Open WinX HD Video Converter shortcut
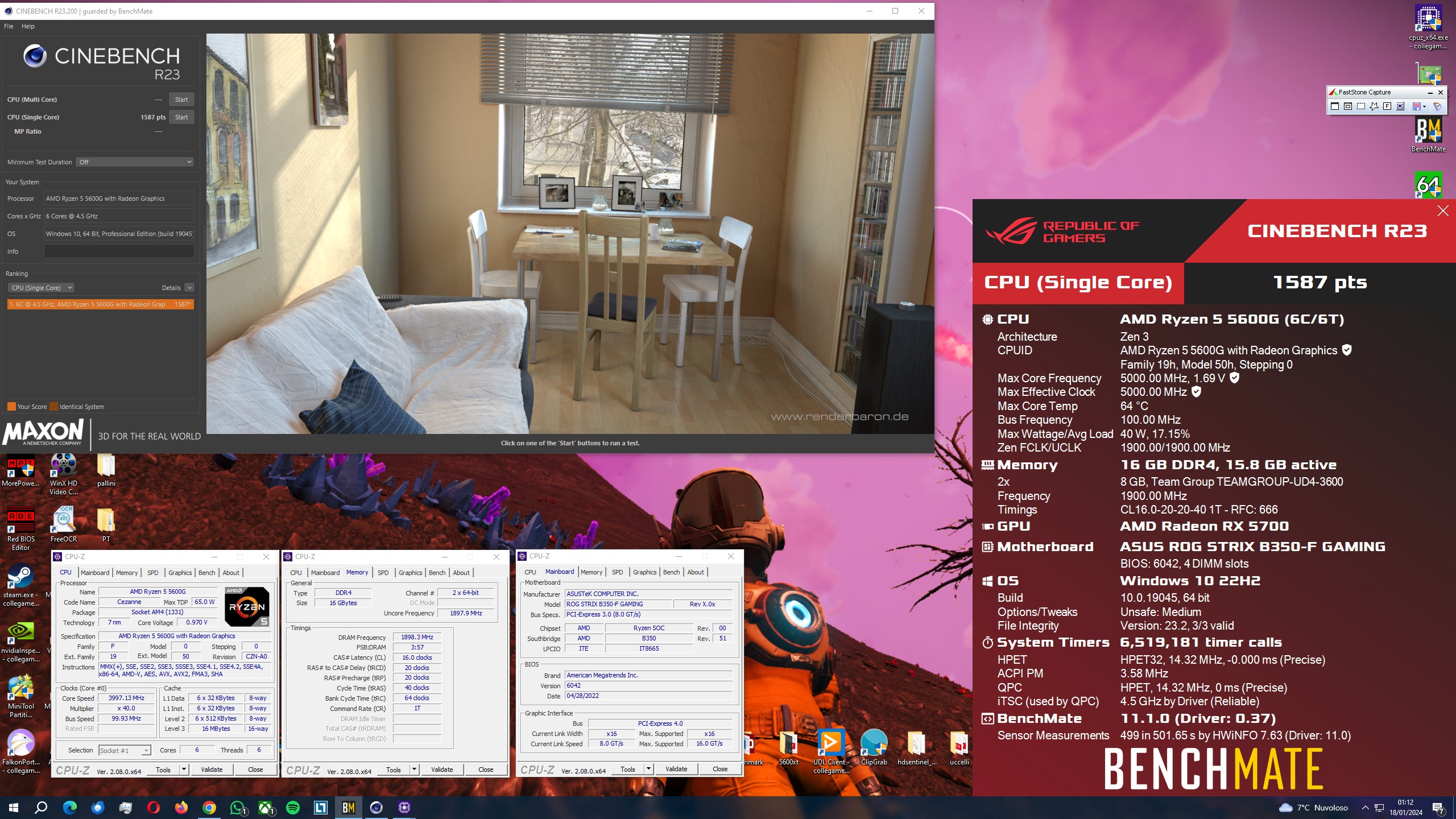Image resolution: width=1456 pixels, height=819 pixels. pos(64,474)
